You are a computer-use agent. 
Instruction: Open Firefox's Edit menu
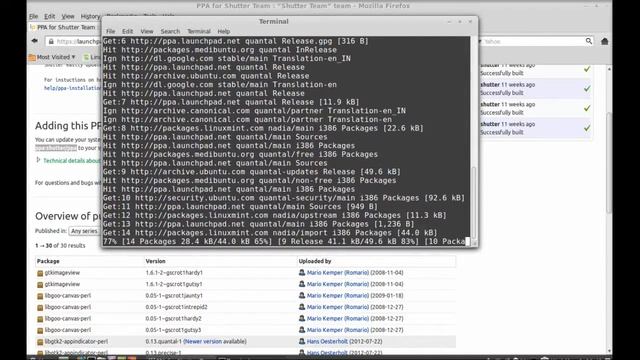(x=49, y=16)
